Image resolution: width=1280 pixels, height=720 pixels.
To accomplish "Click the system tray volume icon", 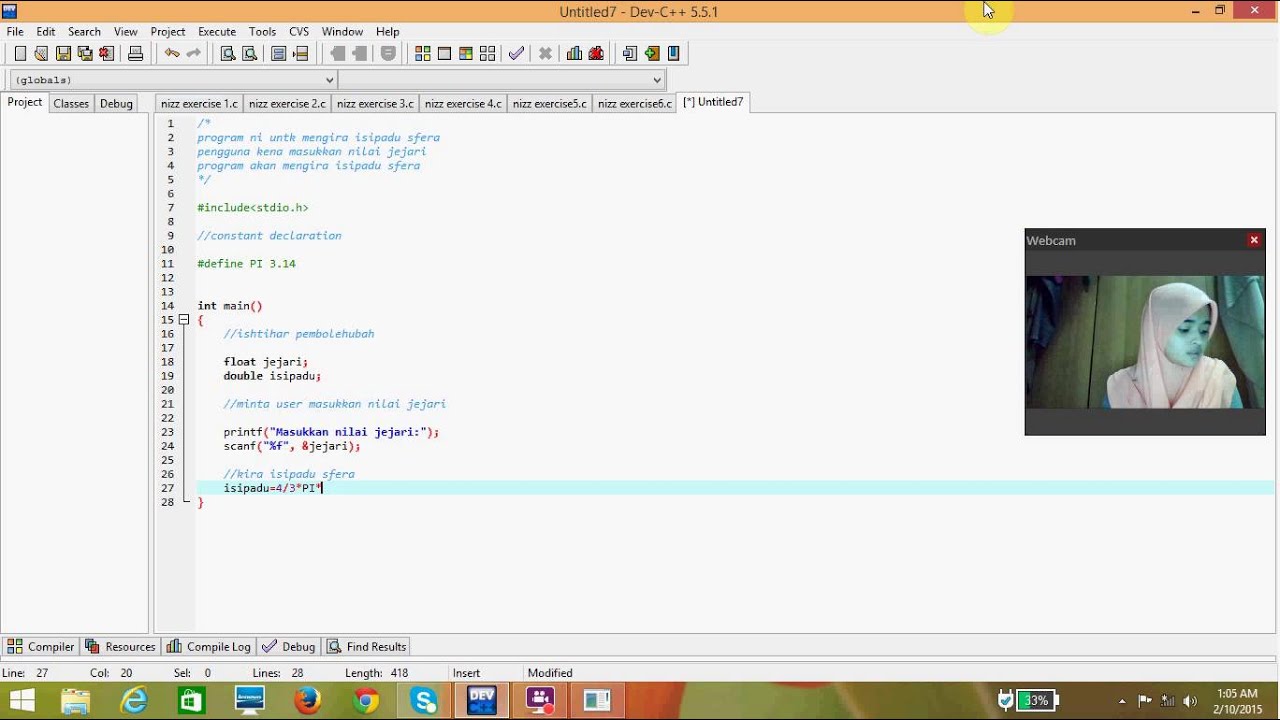I will [1189, 701].
